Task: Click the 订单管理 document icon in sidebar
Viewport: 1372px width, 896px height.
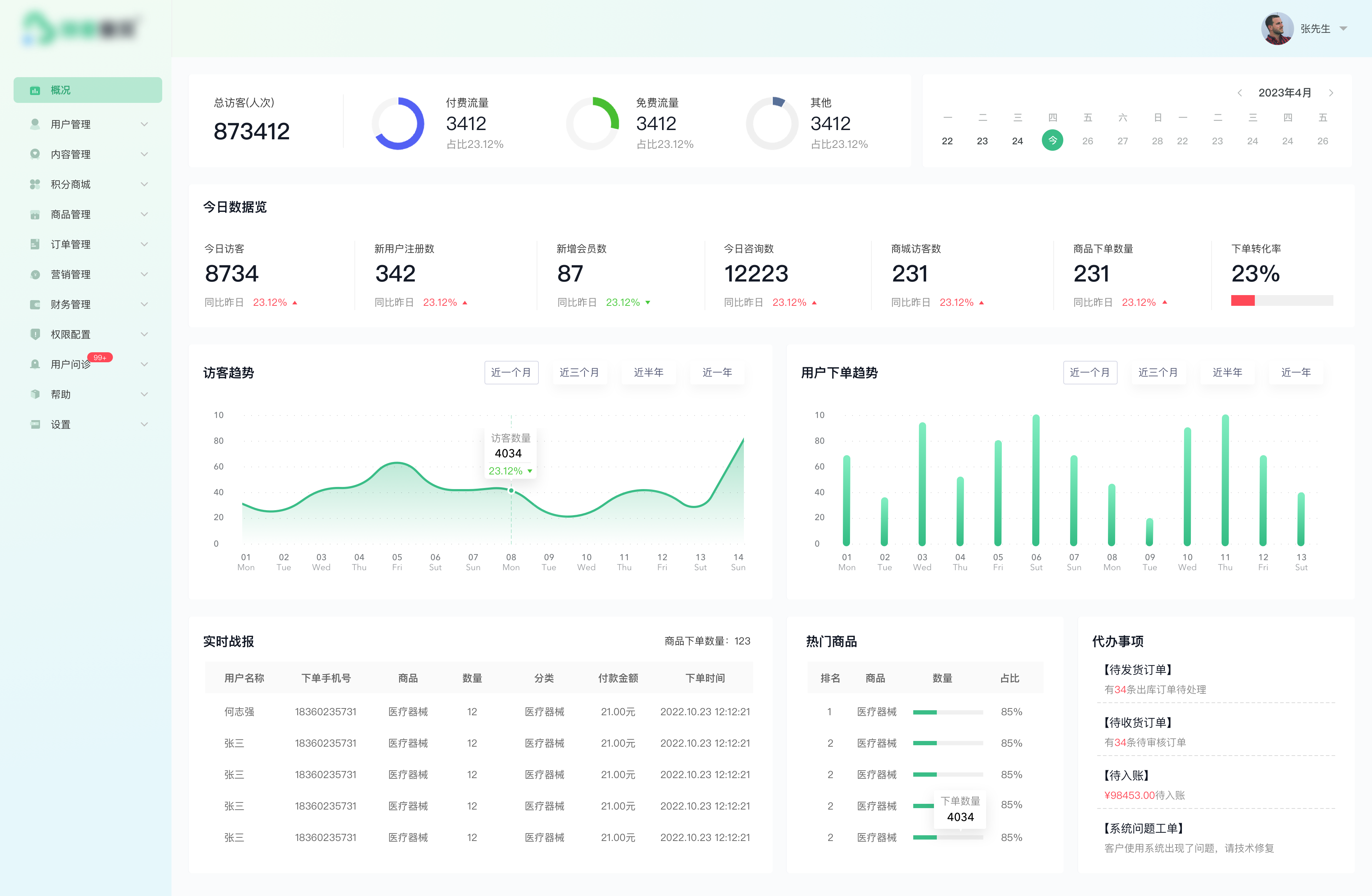Action: click(35, 244)
